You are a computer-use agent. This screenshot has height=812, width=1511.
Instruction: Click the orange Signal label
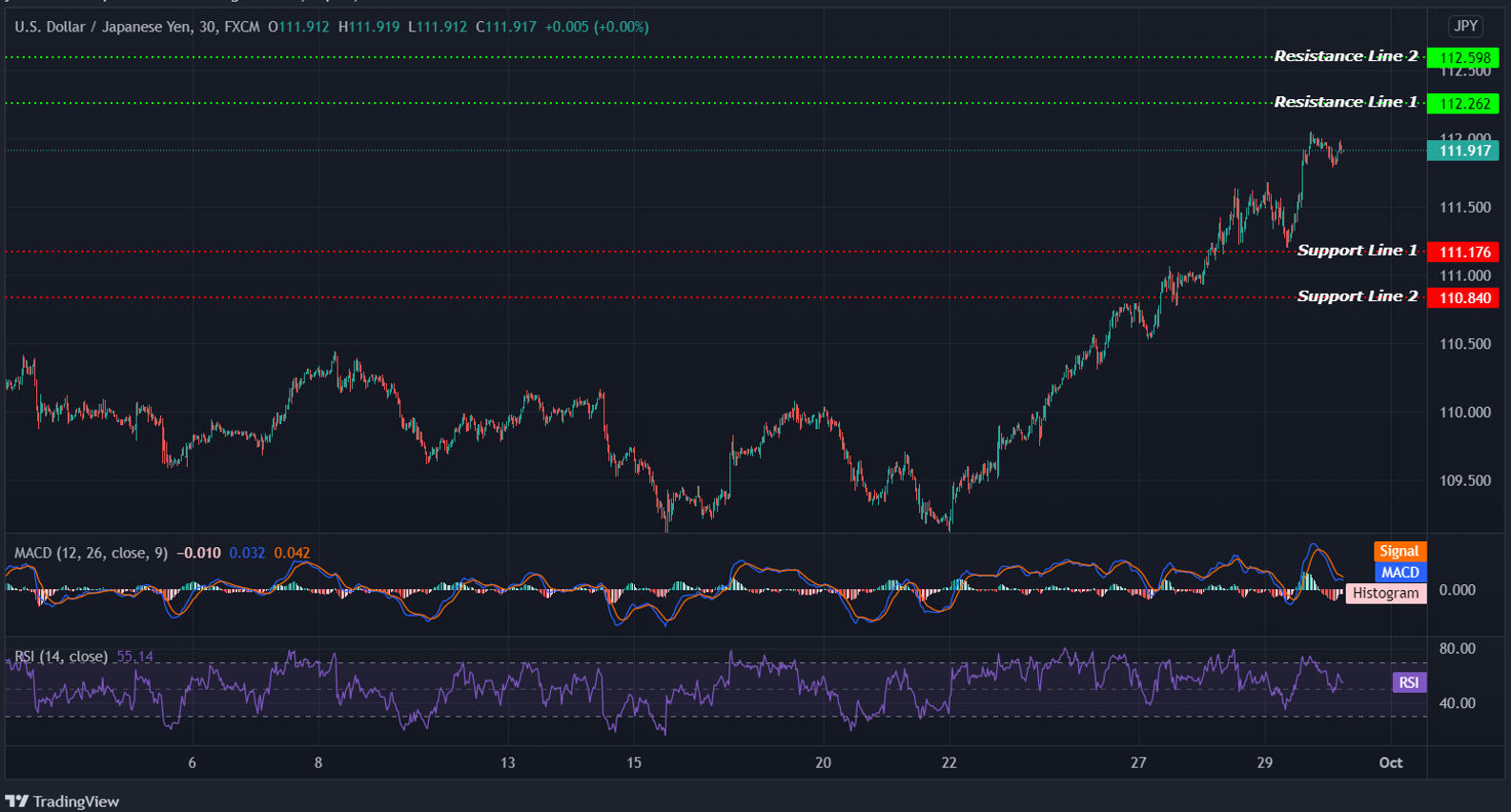coord(1399,551)
